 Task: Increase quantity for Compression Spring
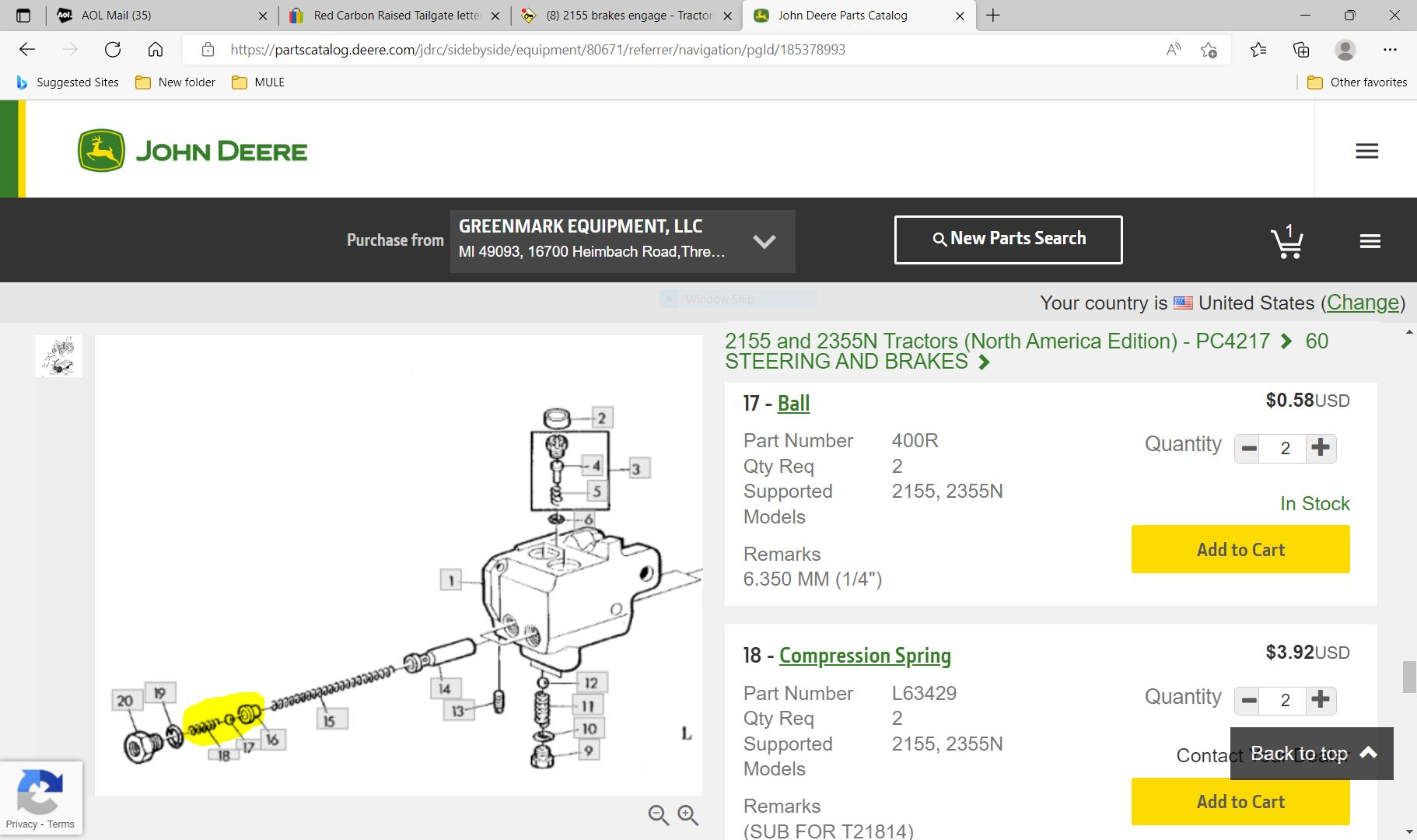click(1320, 700)
